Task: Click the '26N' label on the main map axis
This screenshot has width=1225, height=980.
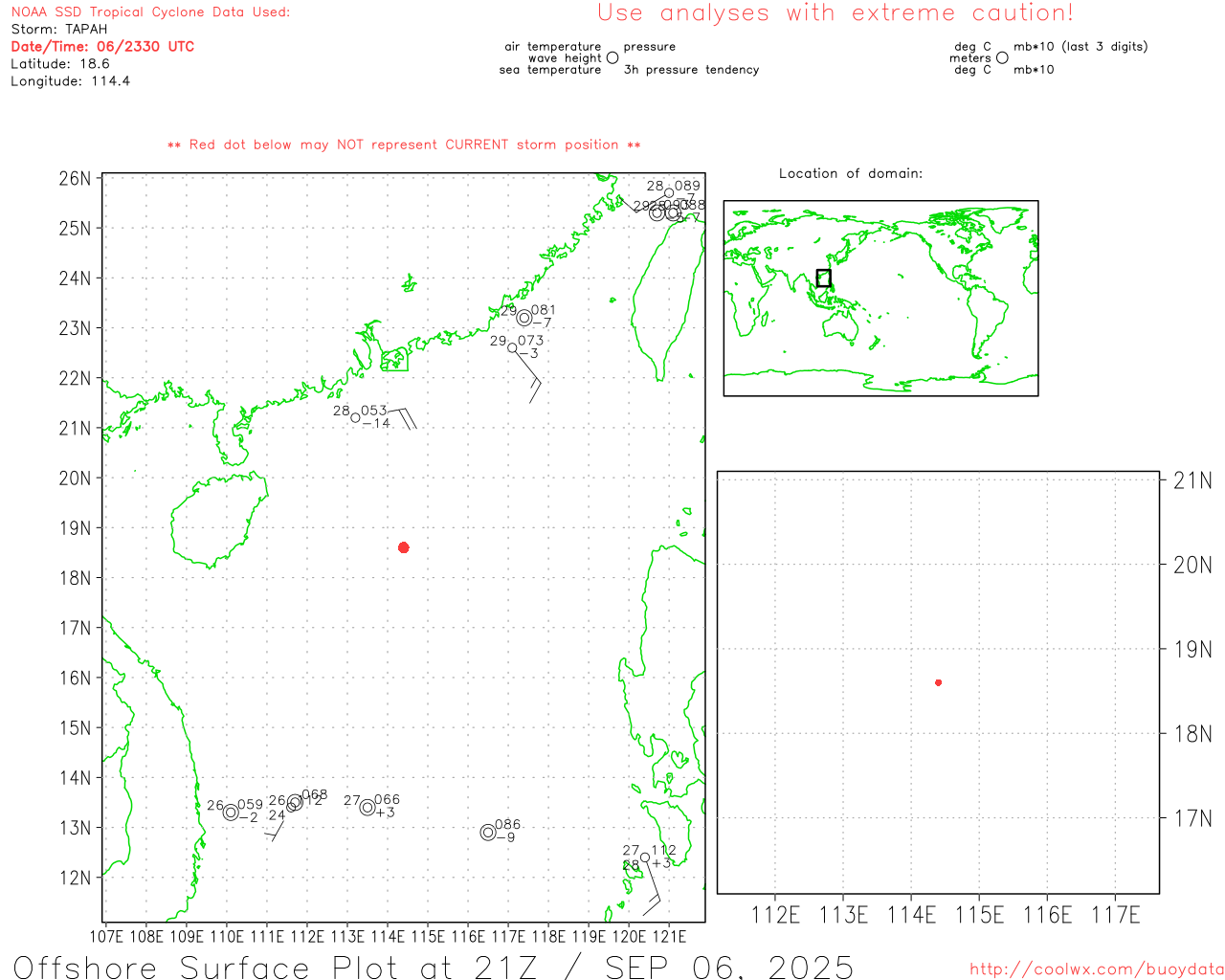Action: tap(75, 179)
